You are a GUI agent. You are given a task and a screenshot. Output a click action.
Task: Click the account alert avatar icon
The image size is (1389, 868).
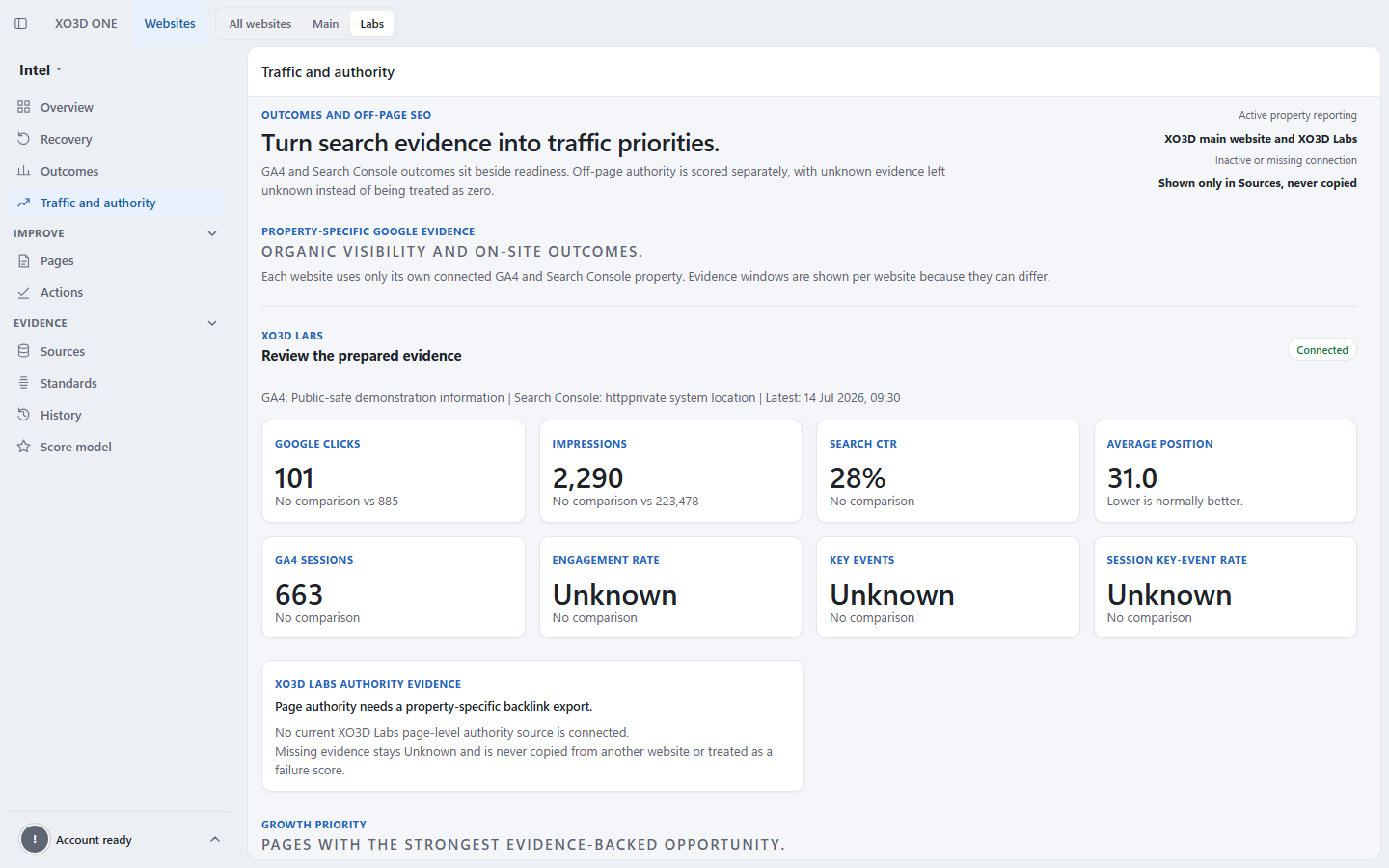[35, 839]
